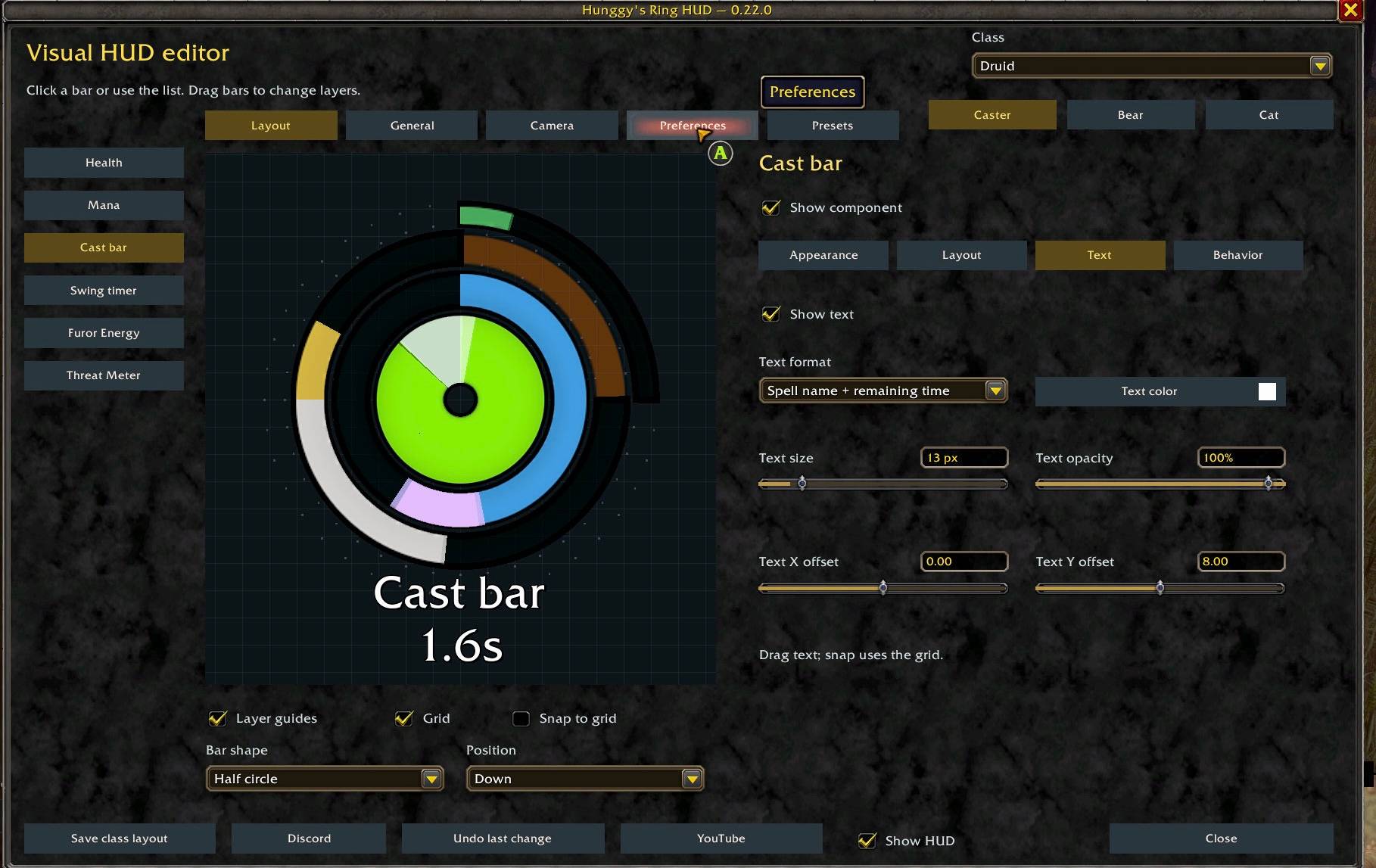1376x868 pixels.
Task: Select the Preferences tab
Action: tap(692, 126)
